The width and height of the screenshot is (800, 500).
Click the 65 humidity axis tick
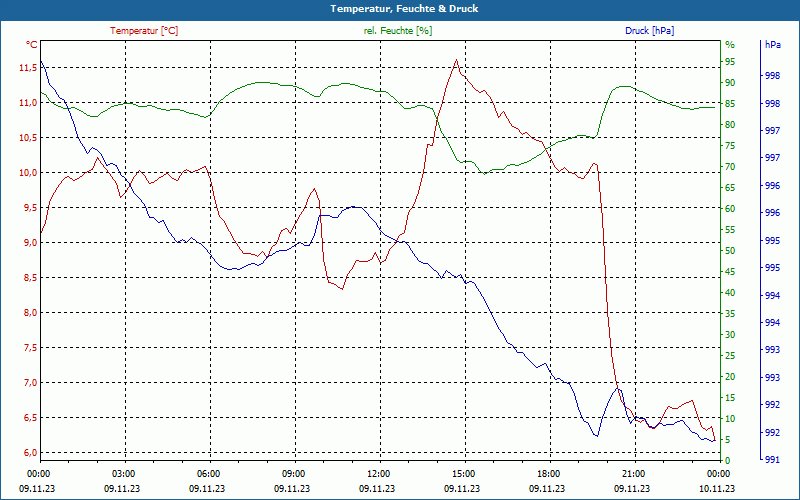730,188
